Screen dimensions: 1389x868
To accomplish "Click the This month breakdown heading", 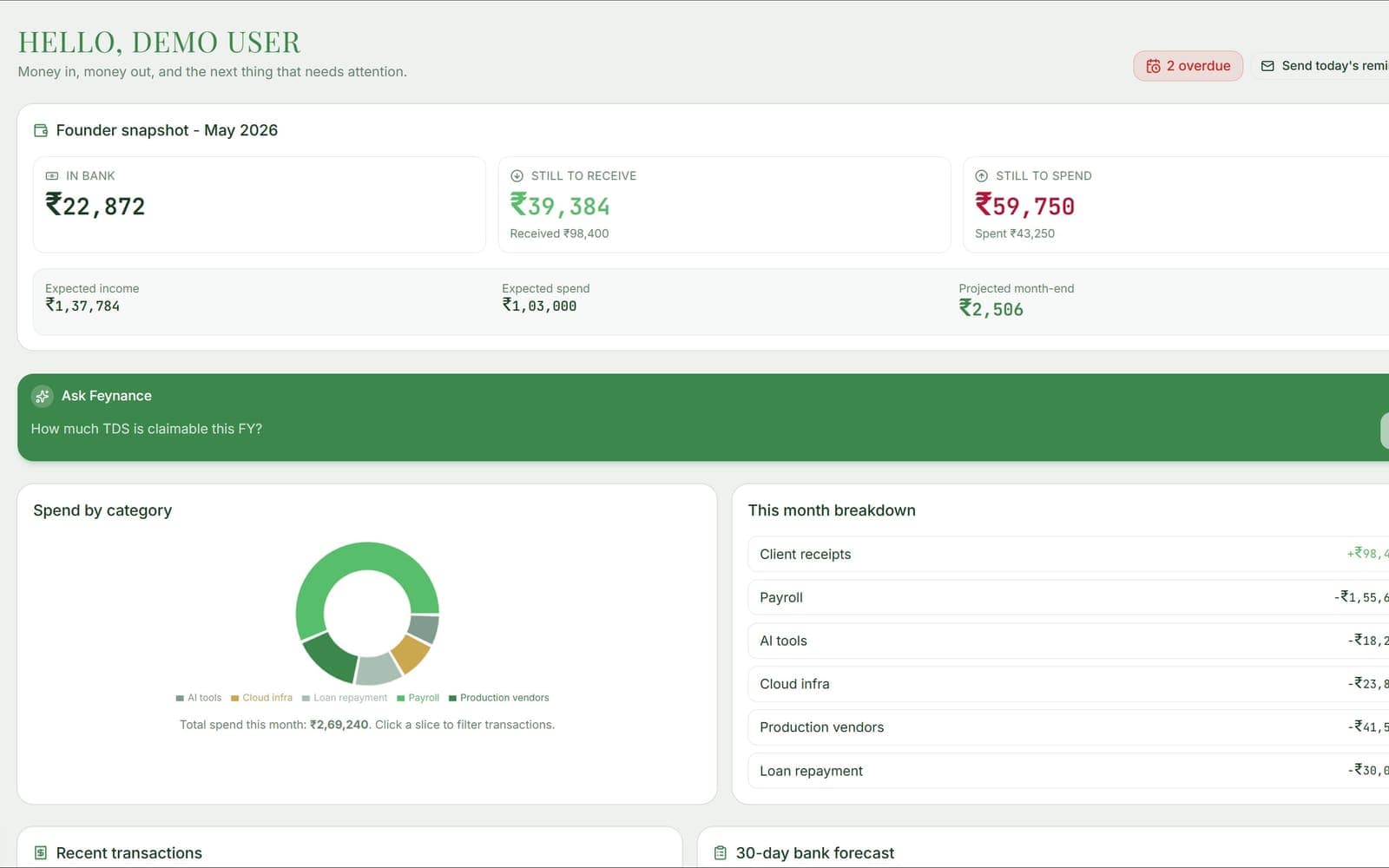I will [832, 510].
